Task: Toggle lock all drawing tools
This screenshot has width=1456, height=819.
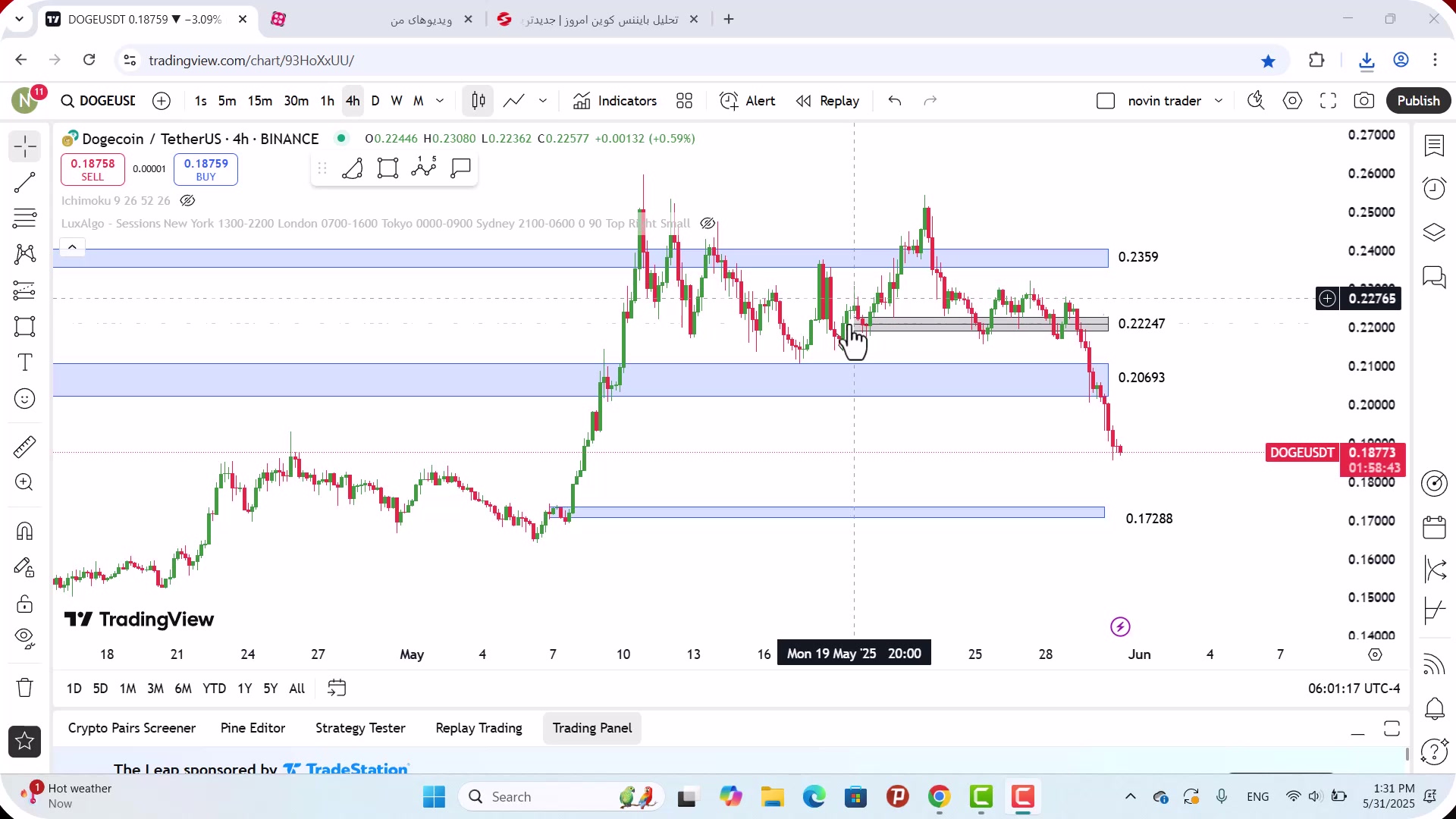Action: [x=25, y=604]
